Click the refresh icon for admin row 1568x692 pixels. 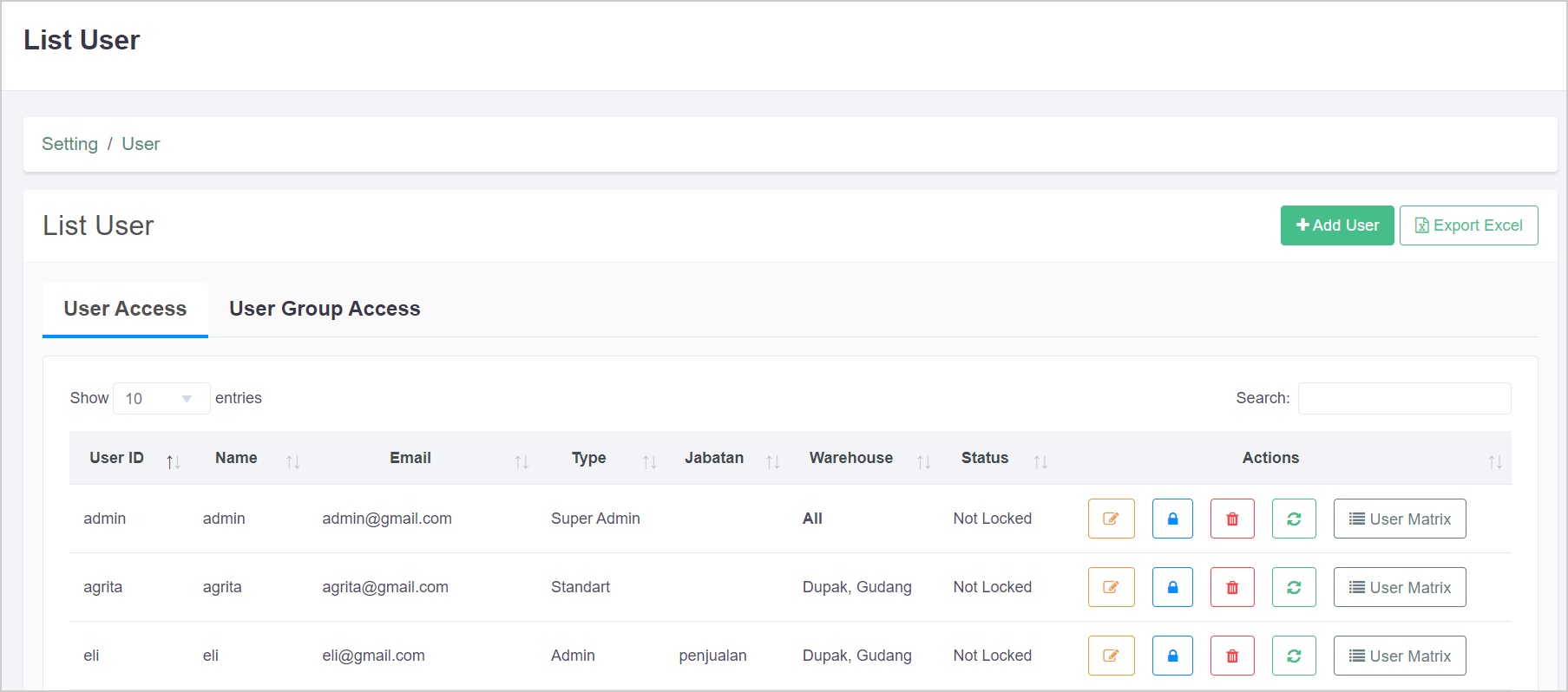(x=1293, y=519)
